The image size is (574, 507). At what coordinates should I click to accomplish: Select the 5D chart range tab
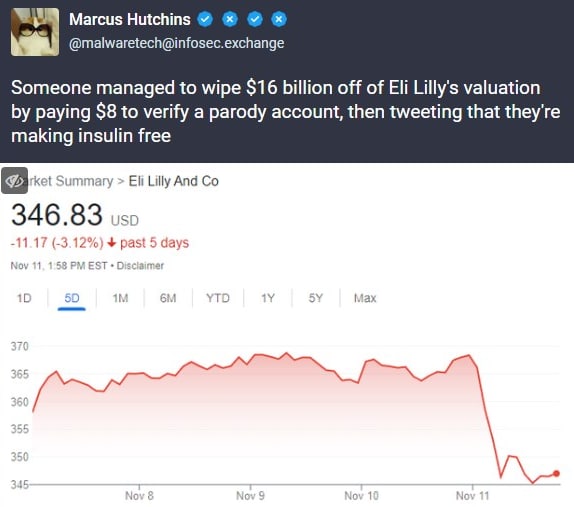(72, 298)
